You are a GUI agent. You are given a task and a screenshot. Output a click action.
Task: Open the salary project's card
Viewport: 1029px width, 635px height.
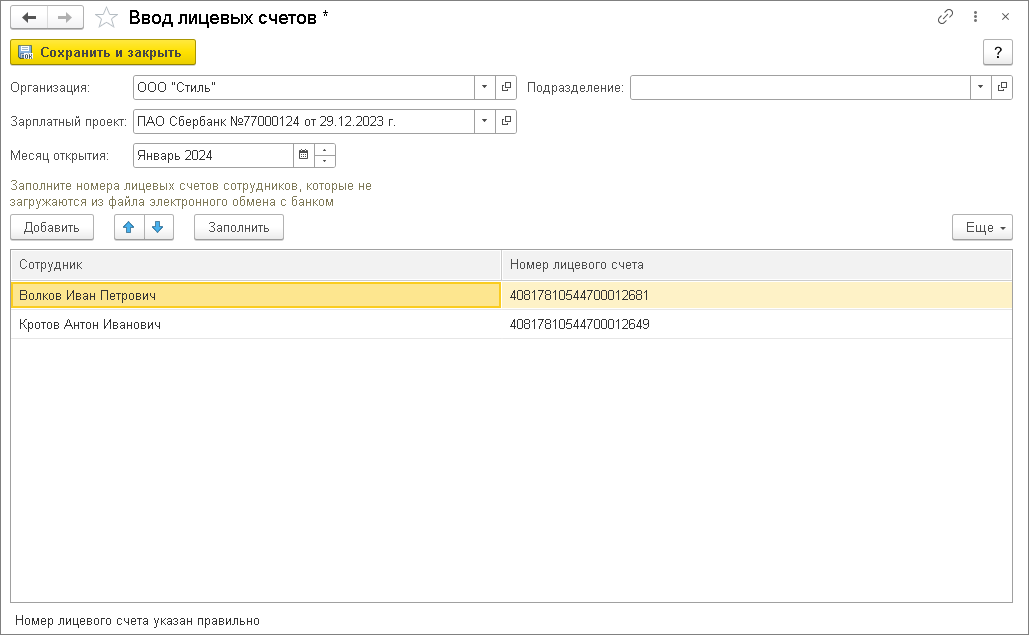click(x=506, y=121)
